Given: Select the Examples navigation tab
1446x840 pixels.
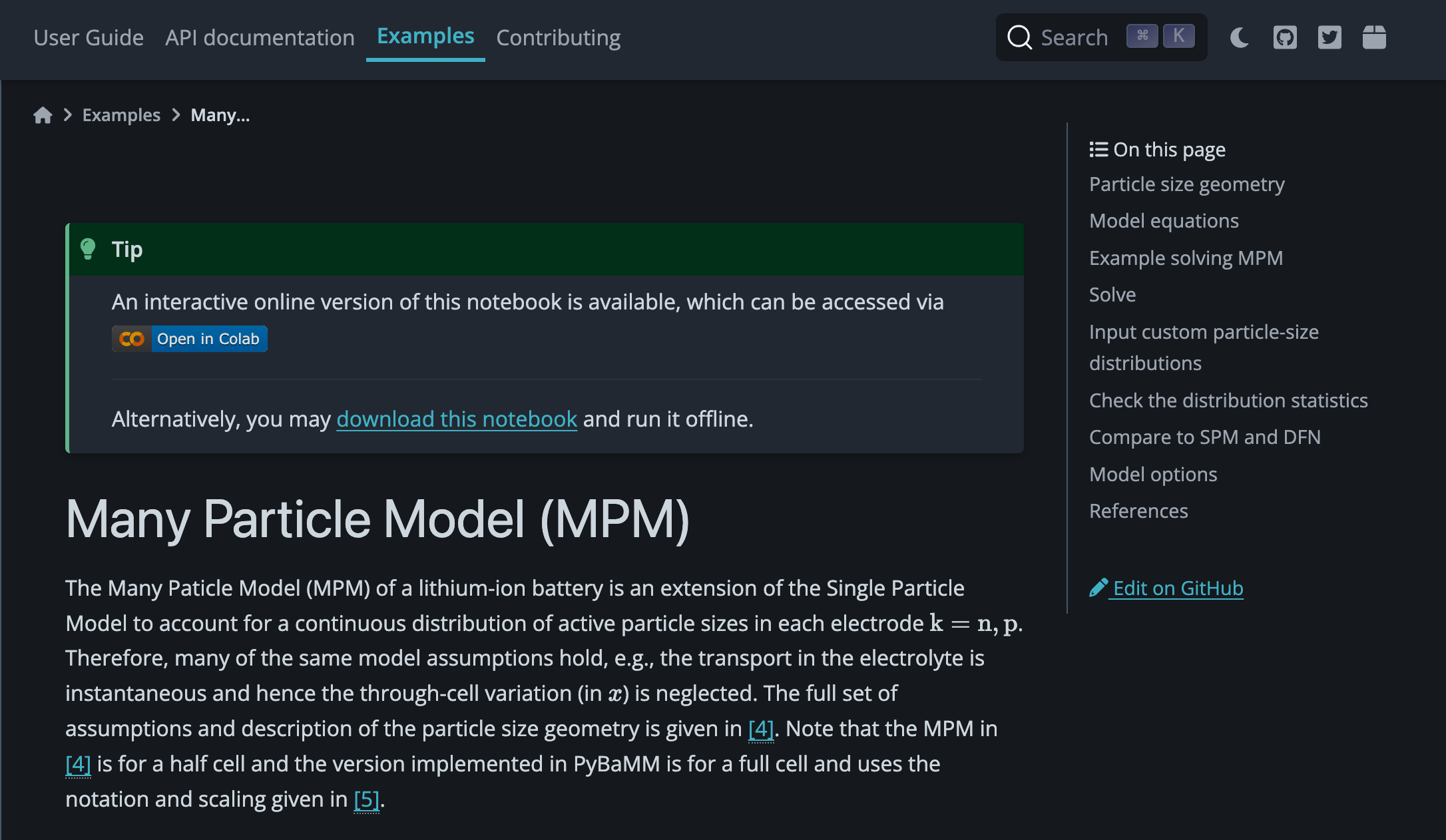Looking at the screenshot, I should (425, 36).
